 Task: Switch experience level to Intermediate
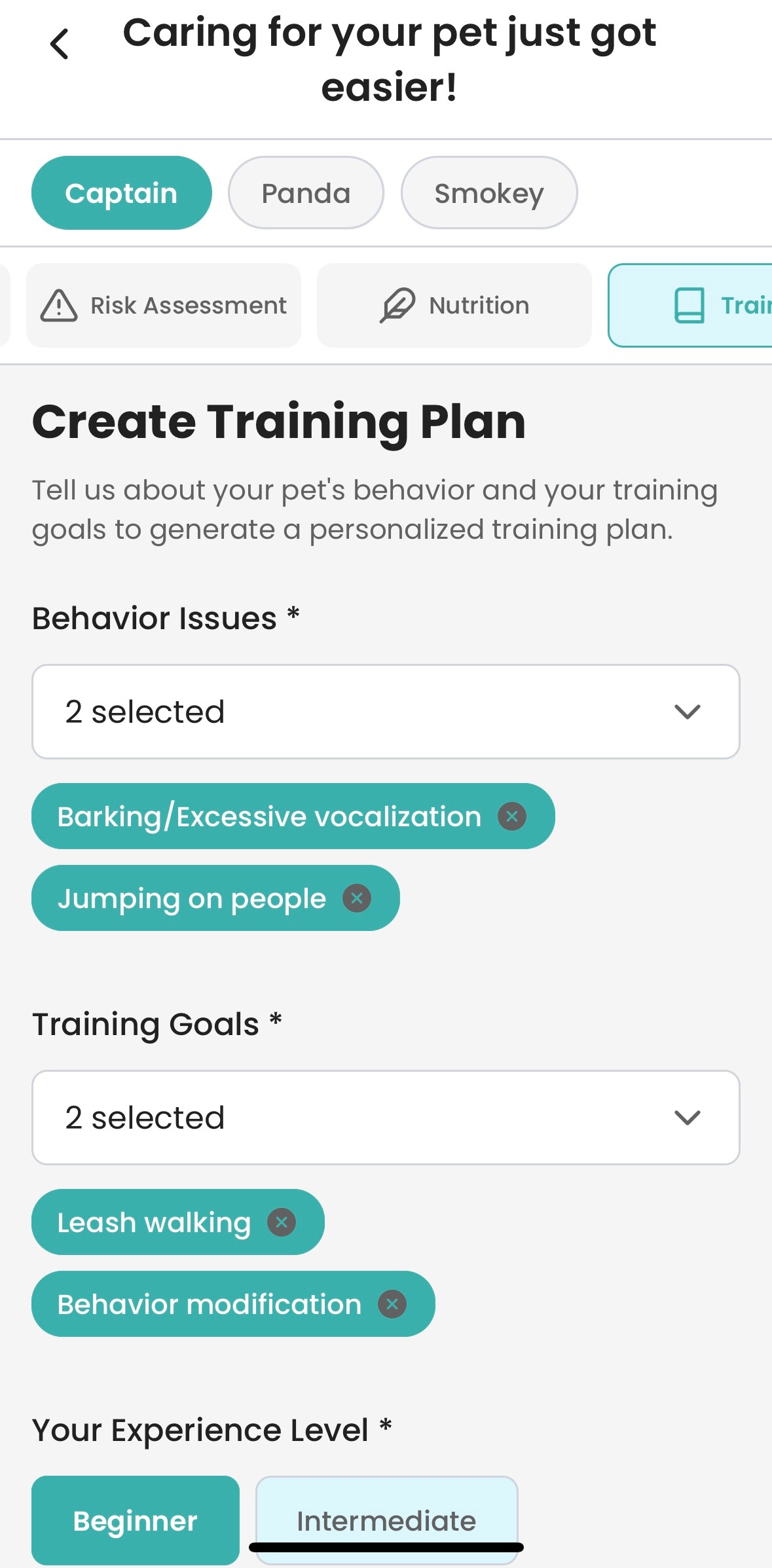pyautogui.click(x=386, y=1520)
